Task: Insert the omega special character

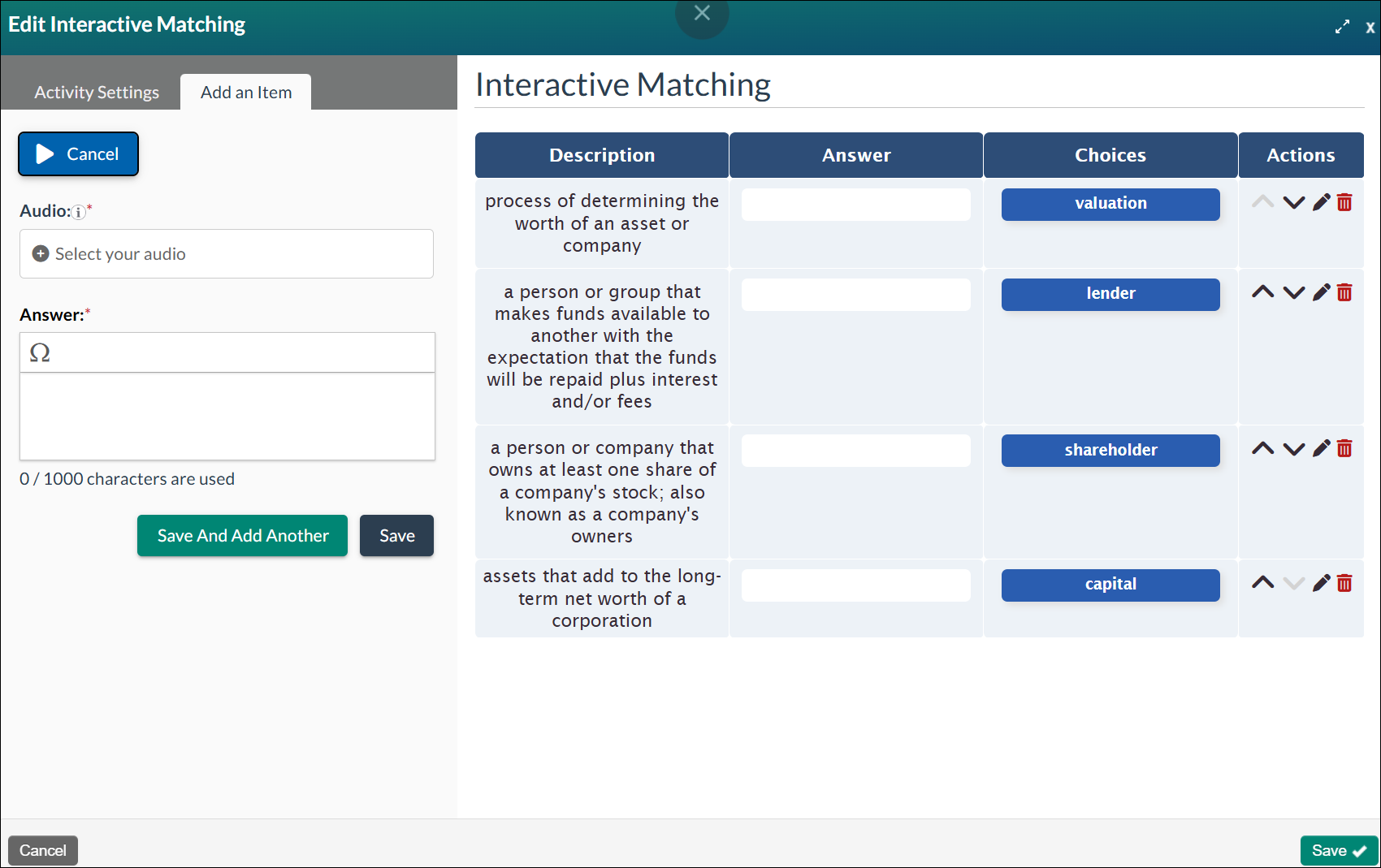Action: pos(40,352)
